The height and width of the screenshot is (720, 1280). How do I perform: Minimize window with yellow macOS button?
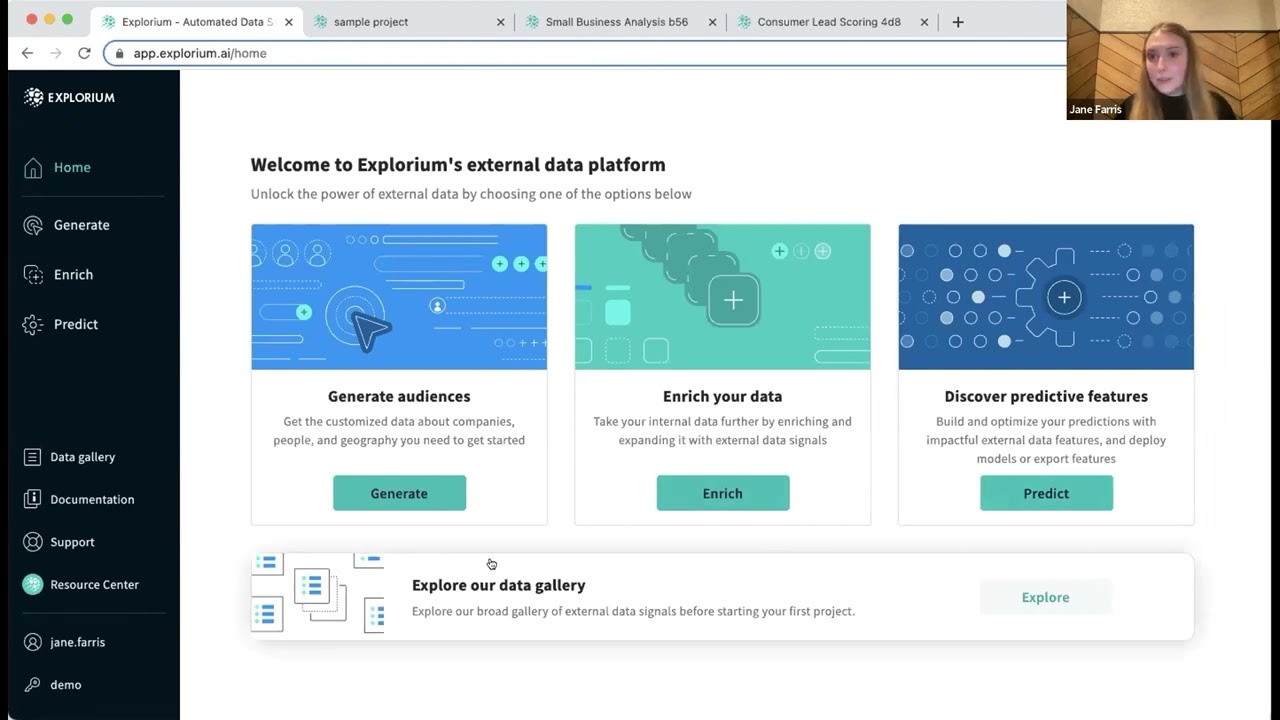[49, 20]
